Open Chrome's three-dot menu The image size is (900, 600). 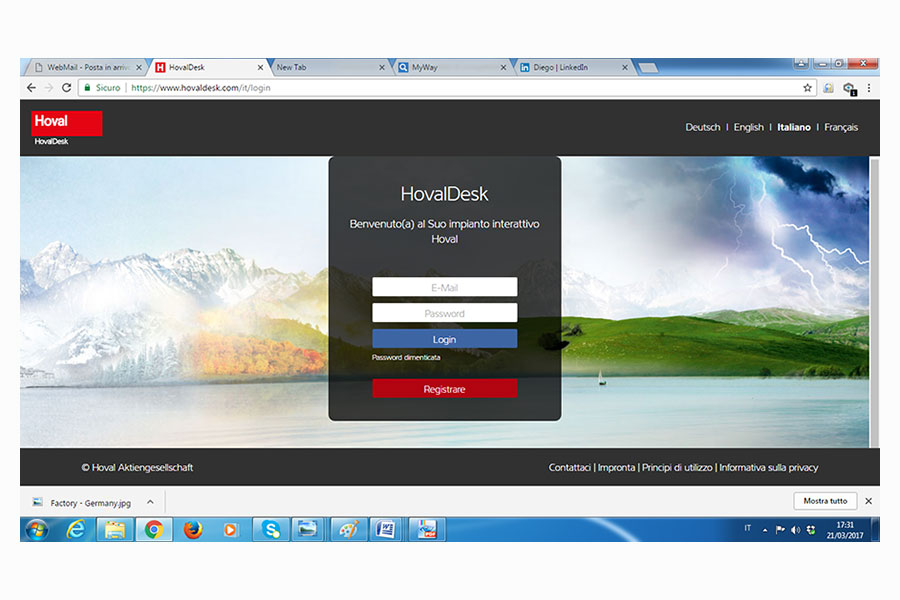coord(869,88)
